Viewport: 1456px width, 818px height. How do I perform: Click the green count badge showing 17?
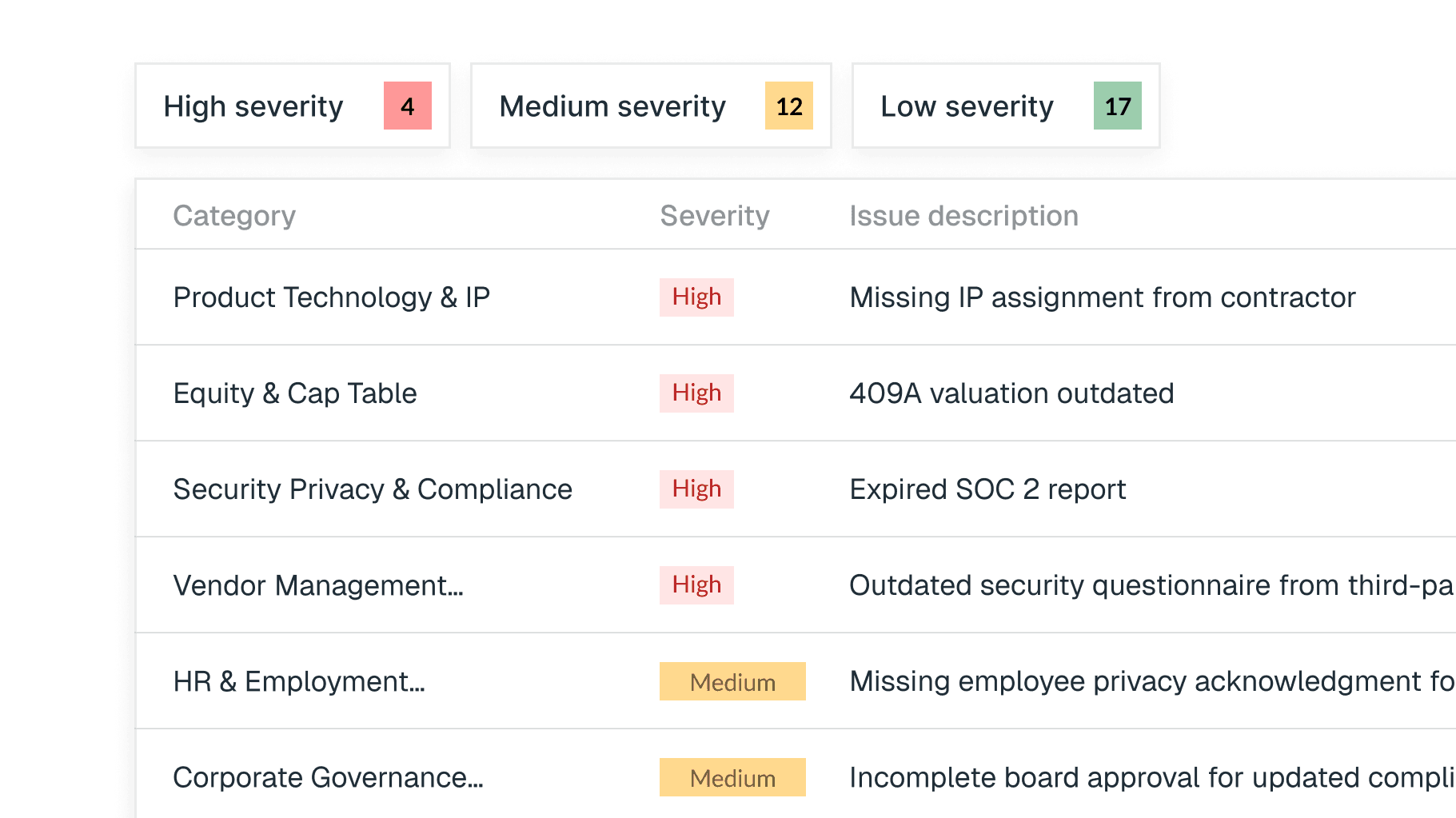pyautogui.click(x=1116, y=105)
